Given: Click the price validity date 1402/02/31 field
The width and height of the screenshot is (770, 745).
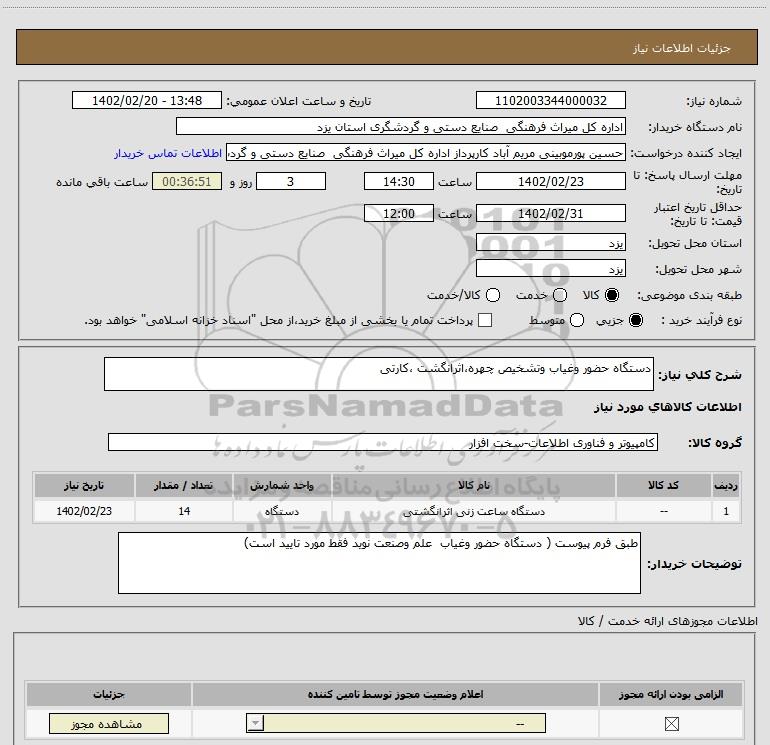Looking at the screenshot, I should click(x=550, y=213).
